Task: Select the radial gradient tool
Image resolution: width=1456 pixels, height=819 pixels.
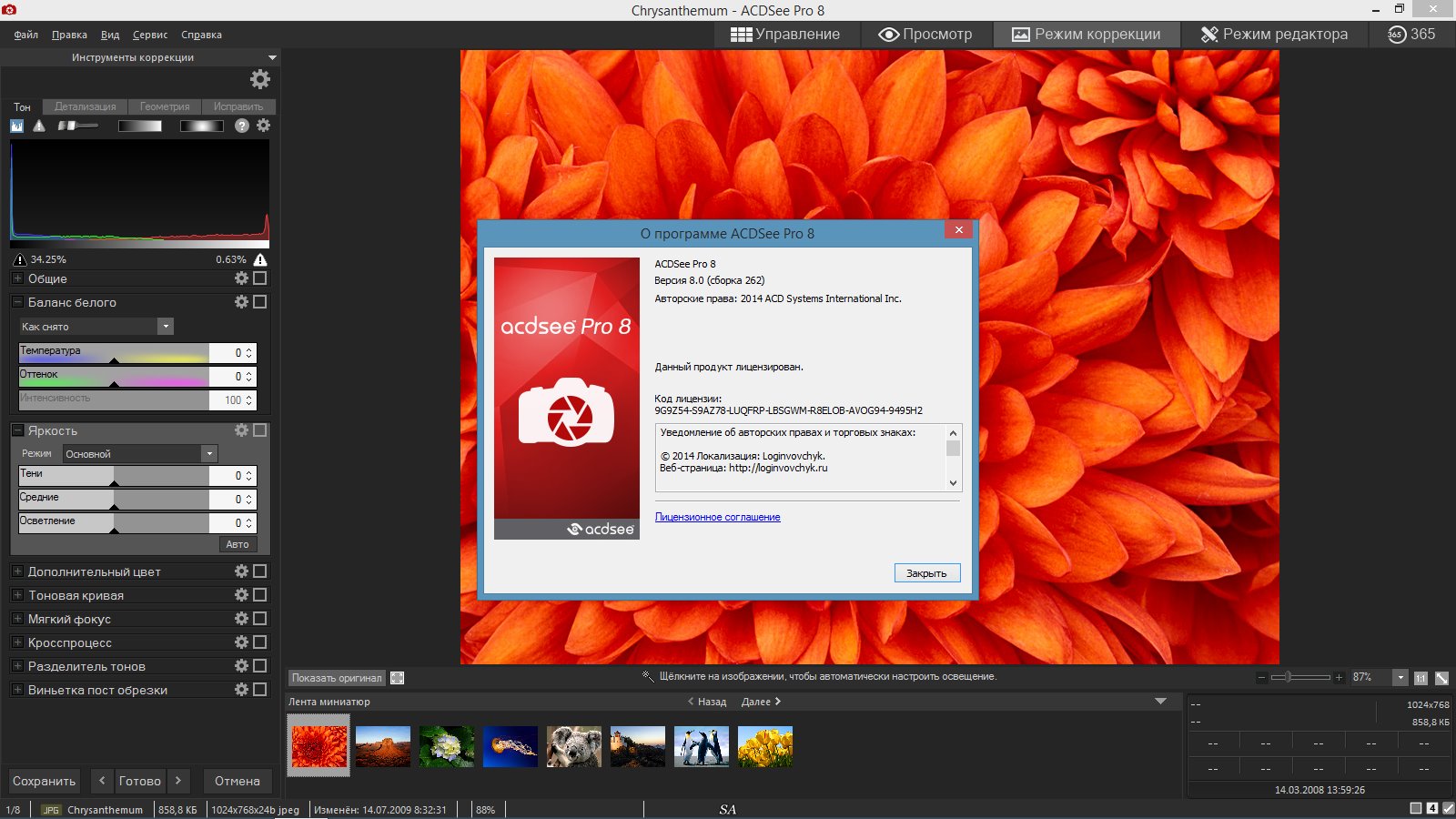Action: (x=201, y=126)
